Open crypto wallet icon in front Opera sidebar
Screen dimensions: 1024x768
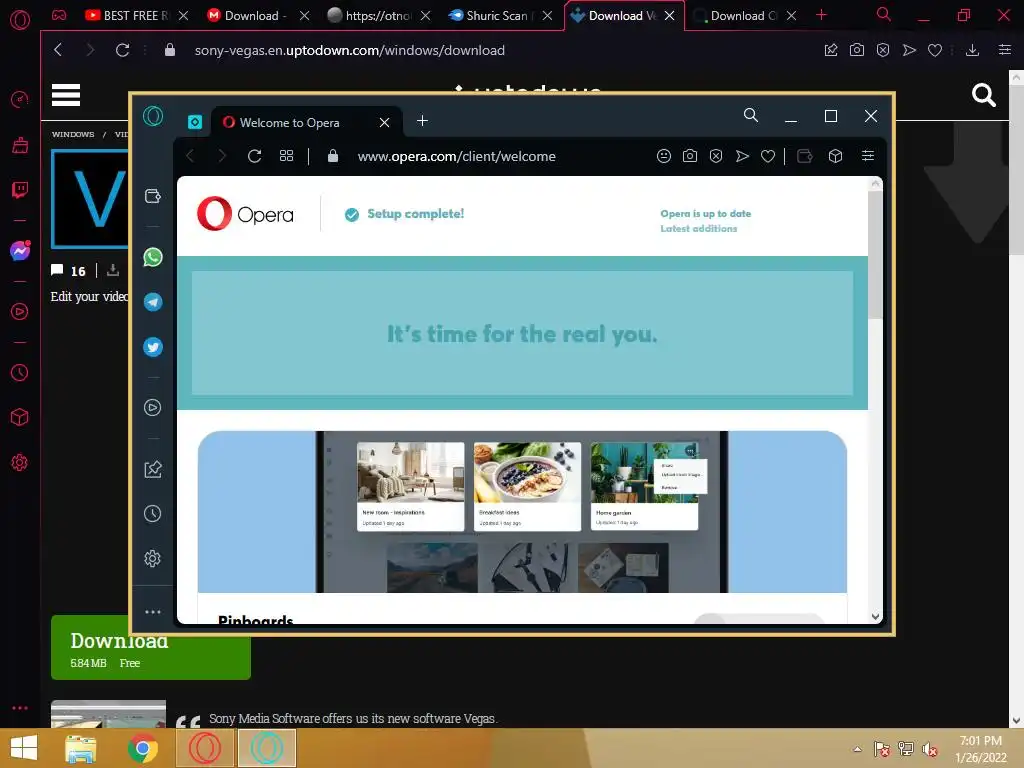coord(152,197)
